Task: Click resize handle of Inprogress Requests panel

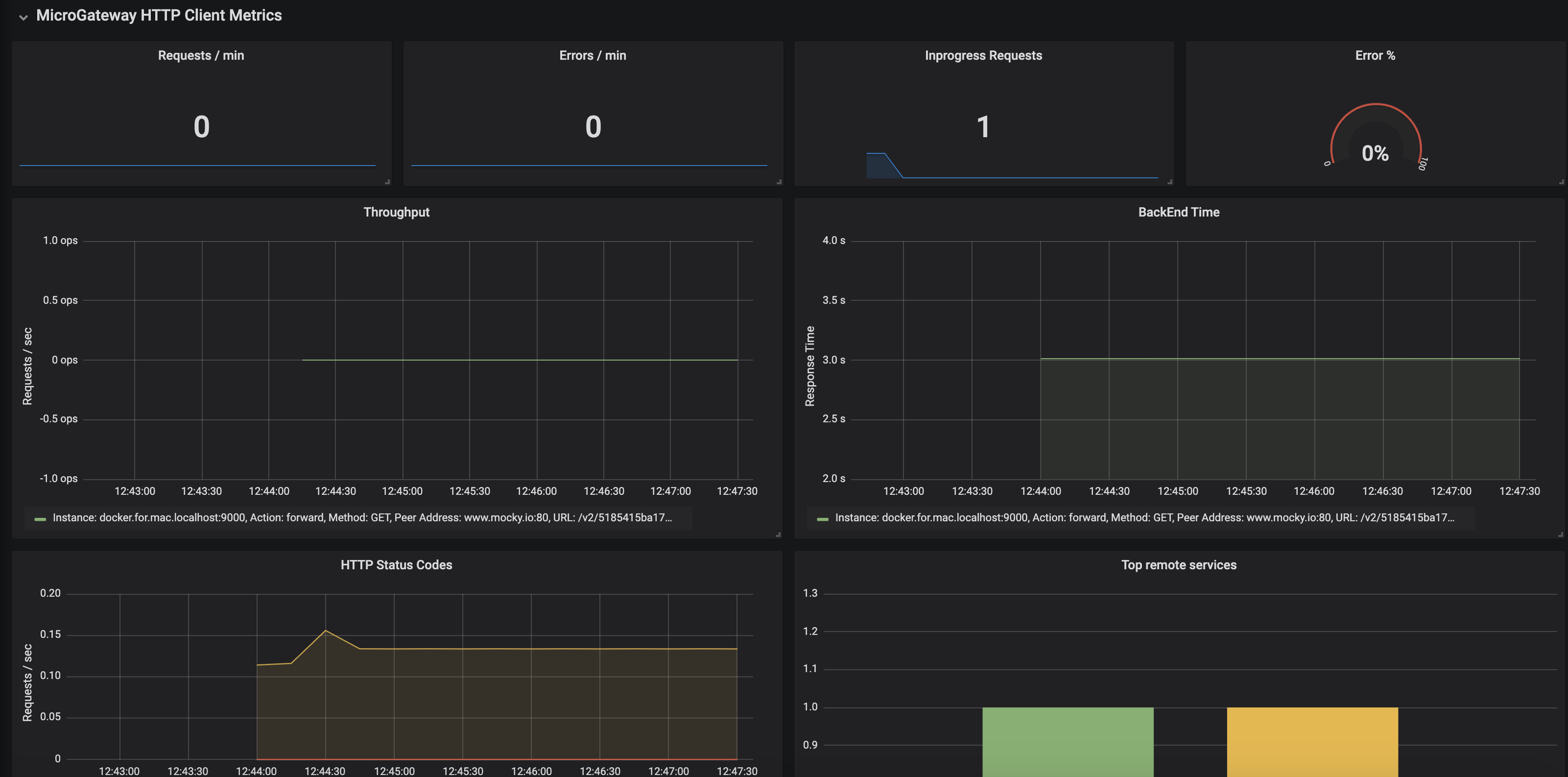Action: pos(1169,181)
